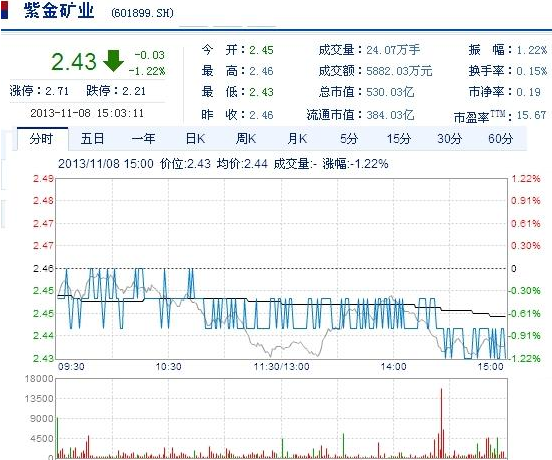The height and width of the screenshot is (460, 552).
Task: Click the 10:30 time axis label
Action: pyautogui.click(x=168, y=367)
